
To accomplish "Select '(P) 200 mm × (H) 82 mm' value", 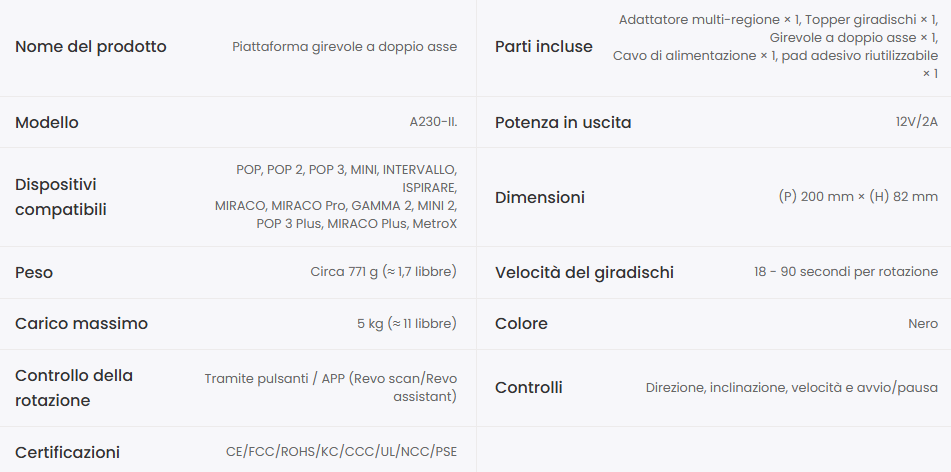I will (858, 197).
